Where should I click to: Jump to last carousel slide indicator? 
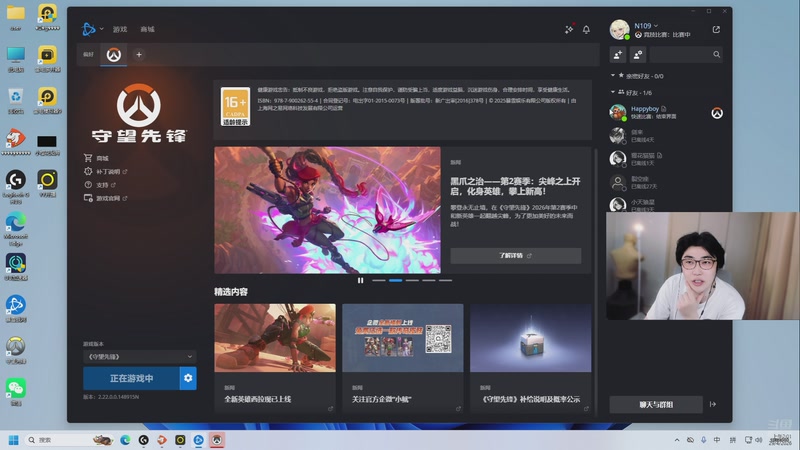[x=445, y=280]
